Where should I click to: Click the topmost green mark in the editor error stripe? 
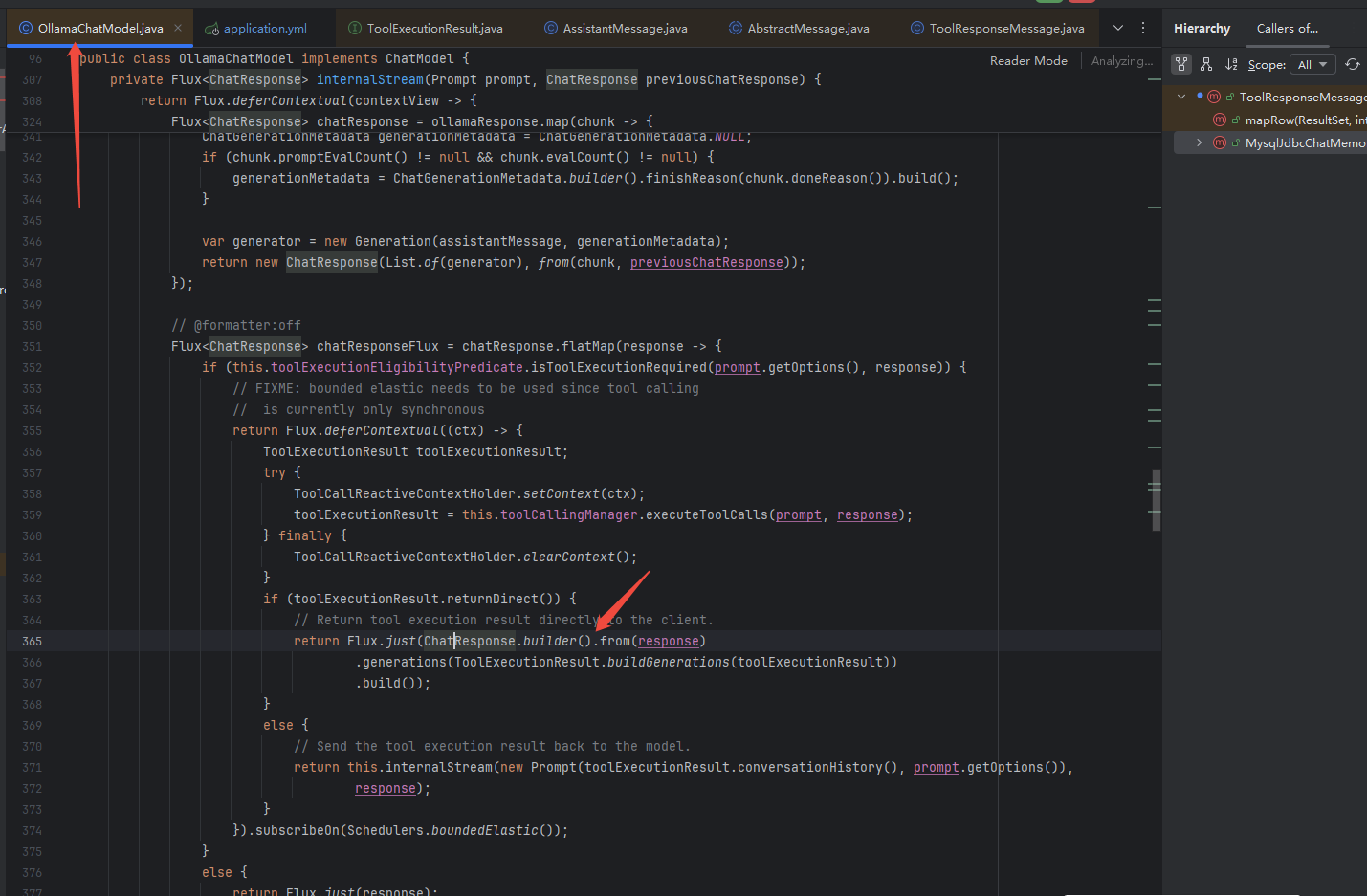1155,80
